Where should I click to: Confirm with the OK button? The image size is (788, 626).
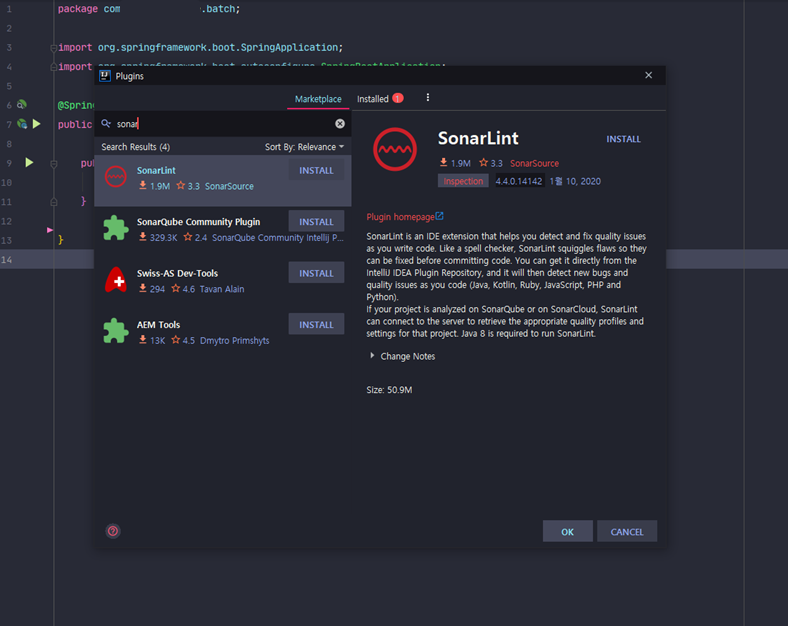click(x=567, y=532)
